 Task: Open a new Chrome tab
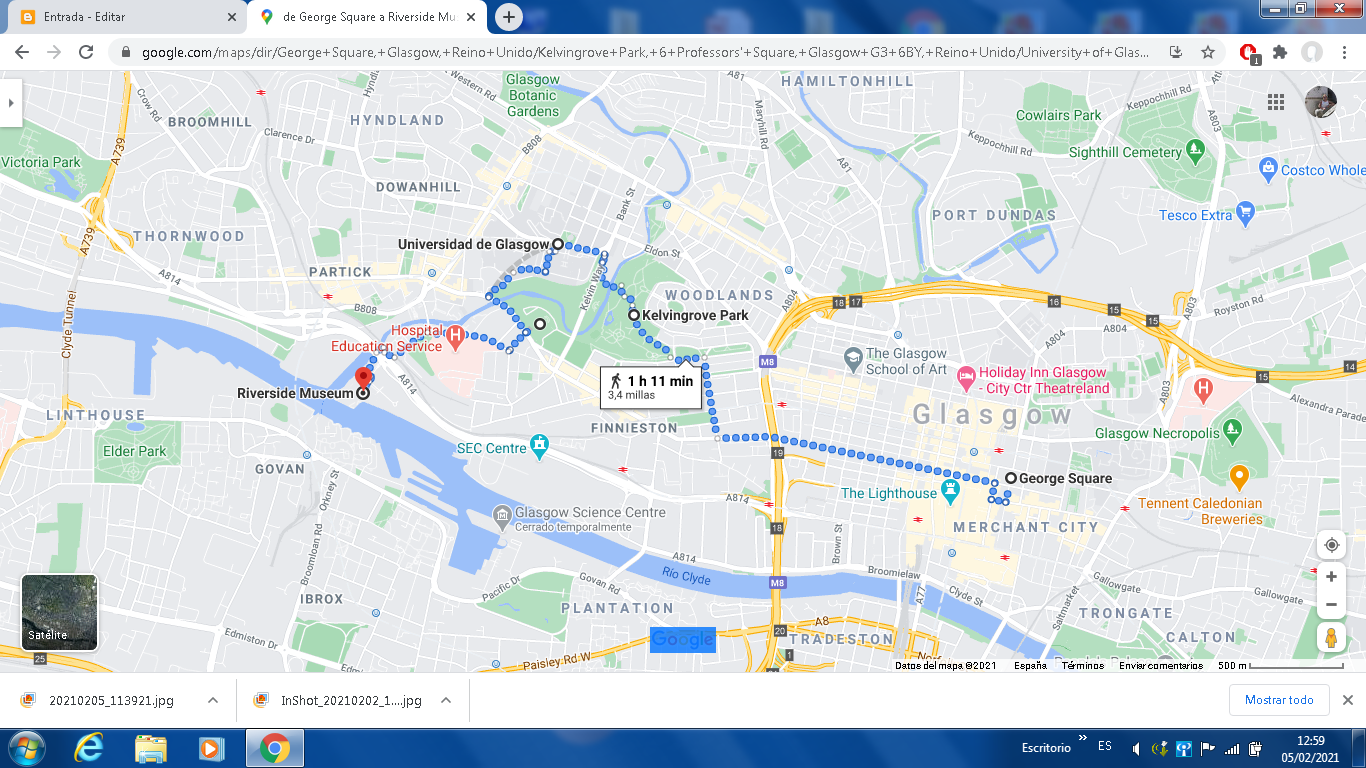coord(509,17)
